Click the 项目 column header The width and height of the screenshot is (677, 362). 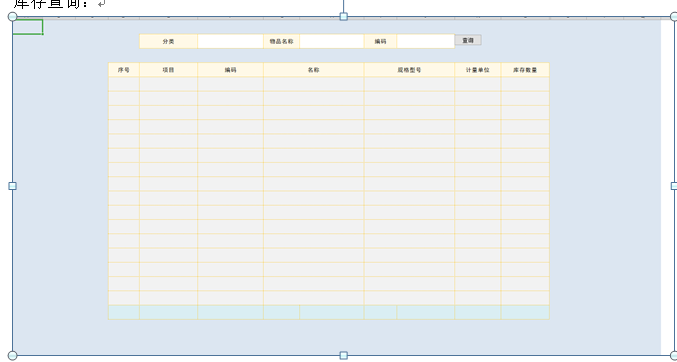click(x=168, y=70)
